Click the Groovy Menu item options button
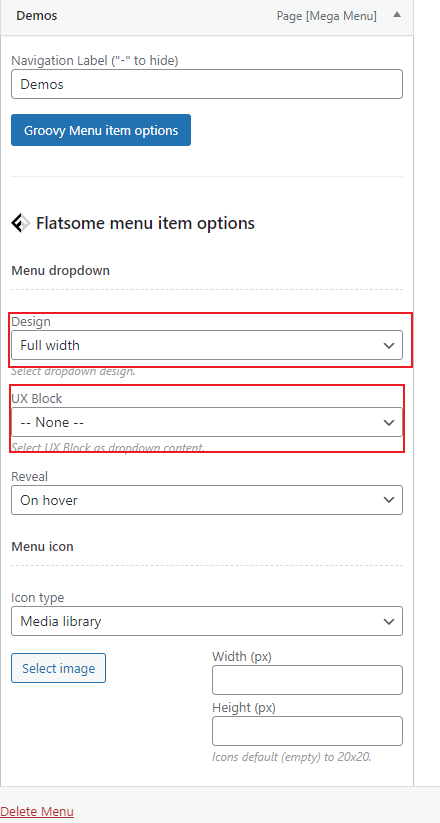Screen dimensions: 440x823 (x=101, y=130)
